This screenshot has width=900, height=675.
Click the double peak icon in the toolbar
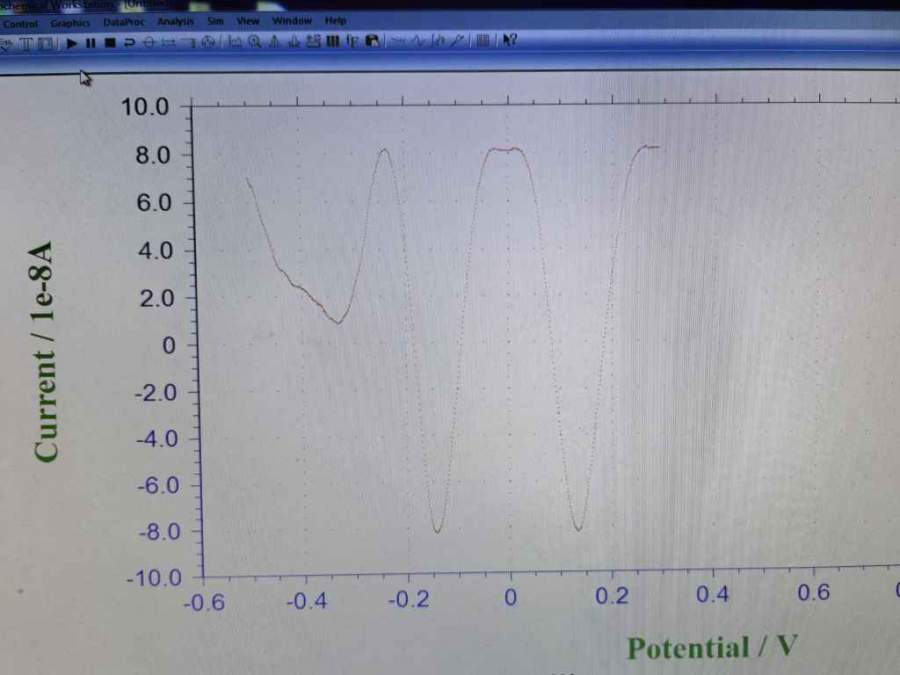point(294,41)
